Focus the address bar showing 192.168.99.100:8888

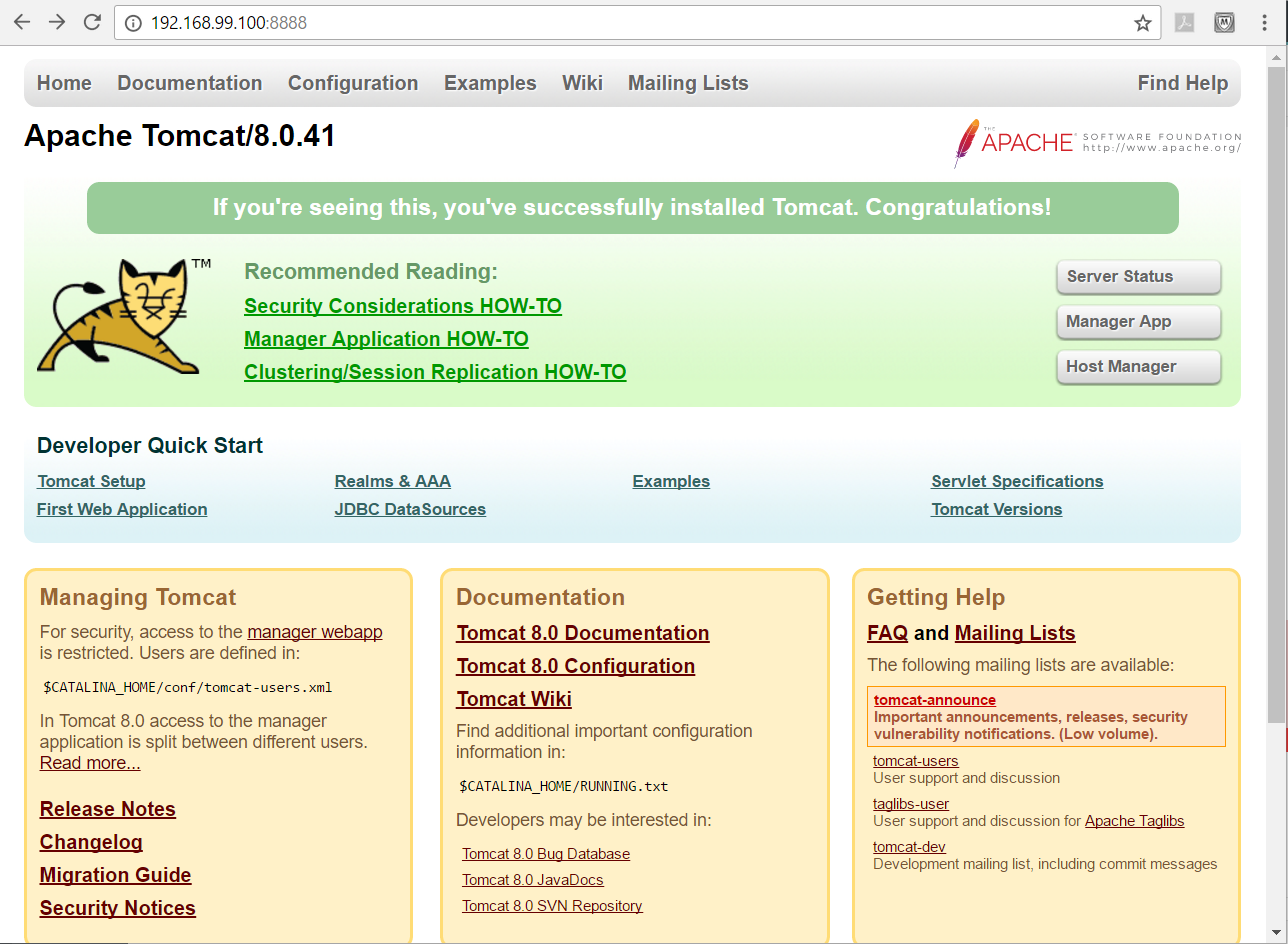point(636,23)
